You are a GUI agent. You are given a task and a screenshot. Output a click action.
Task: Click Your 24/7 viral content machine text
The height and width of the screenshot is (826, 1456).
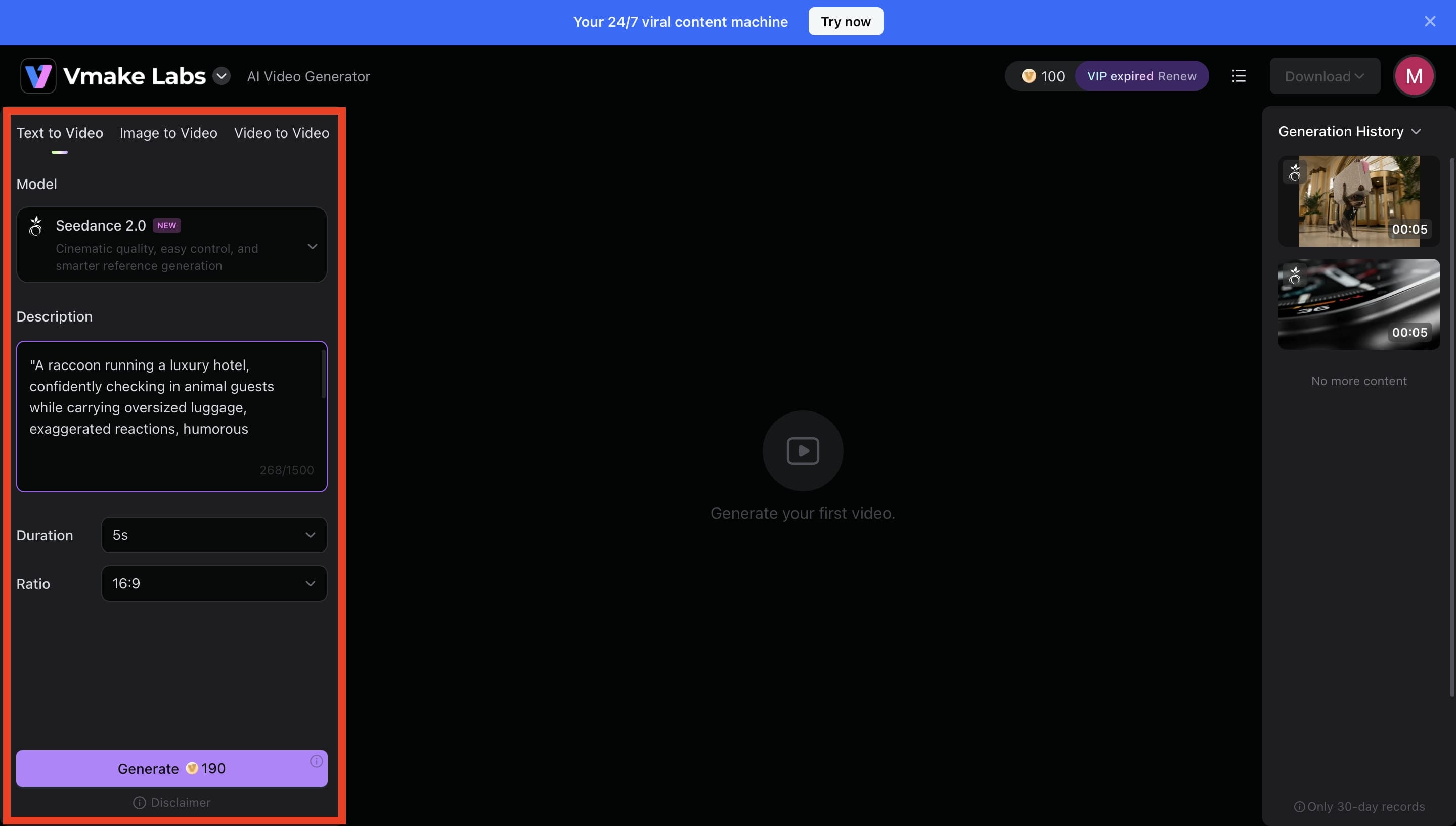coord(680,22)
